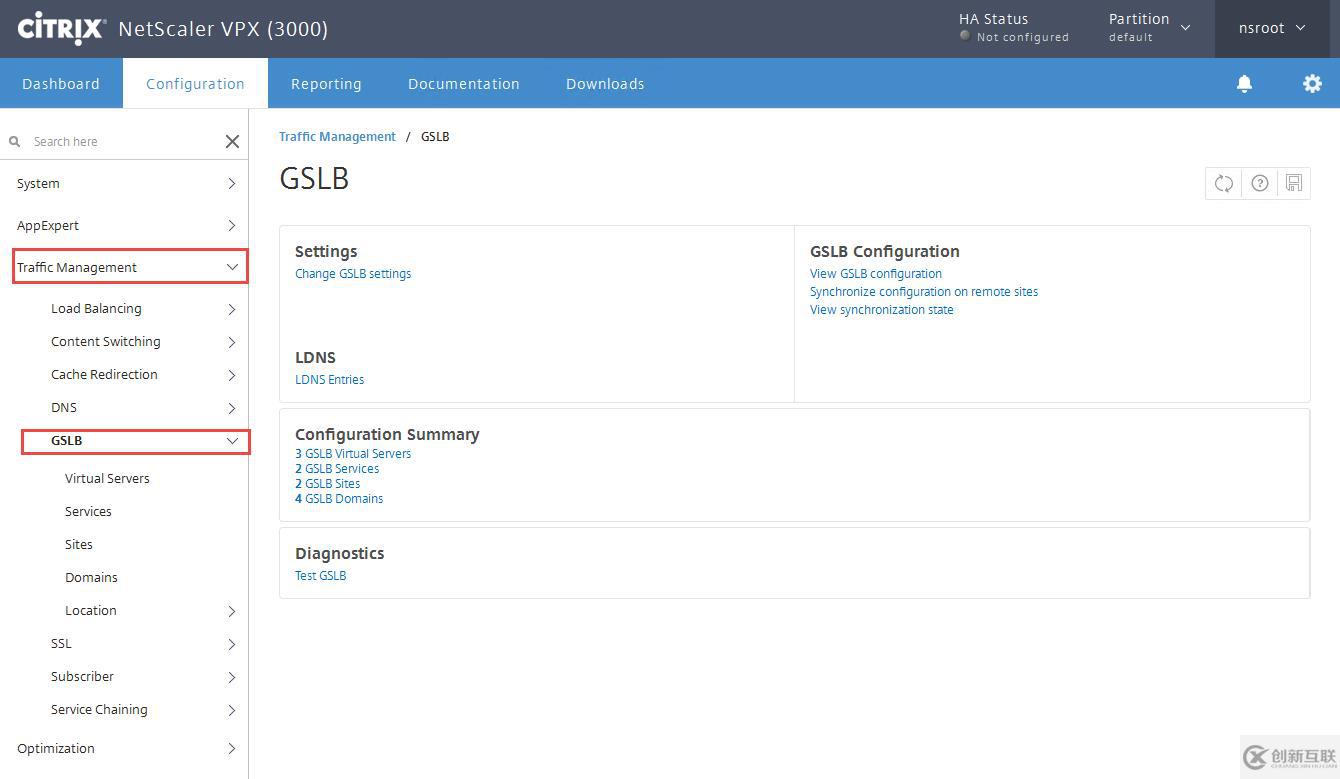Select Sites in the GSLB tree
The image size is (1340, 779).
point(79,545)
